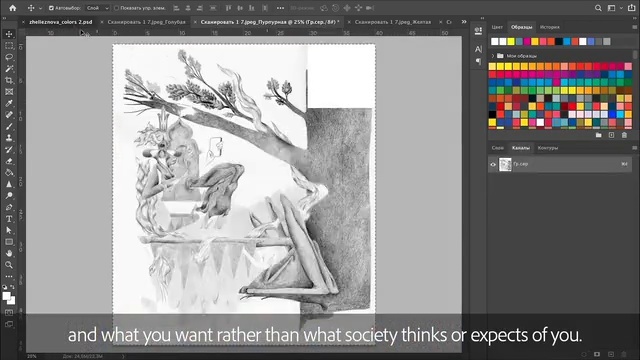
Task: Select the Crop tool
Action: (9, 80)
